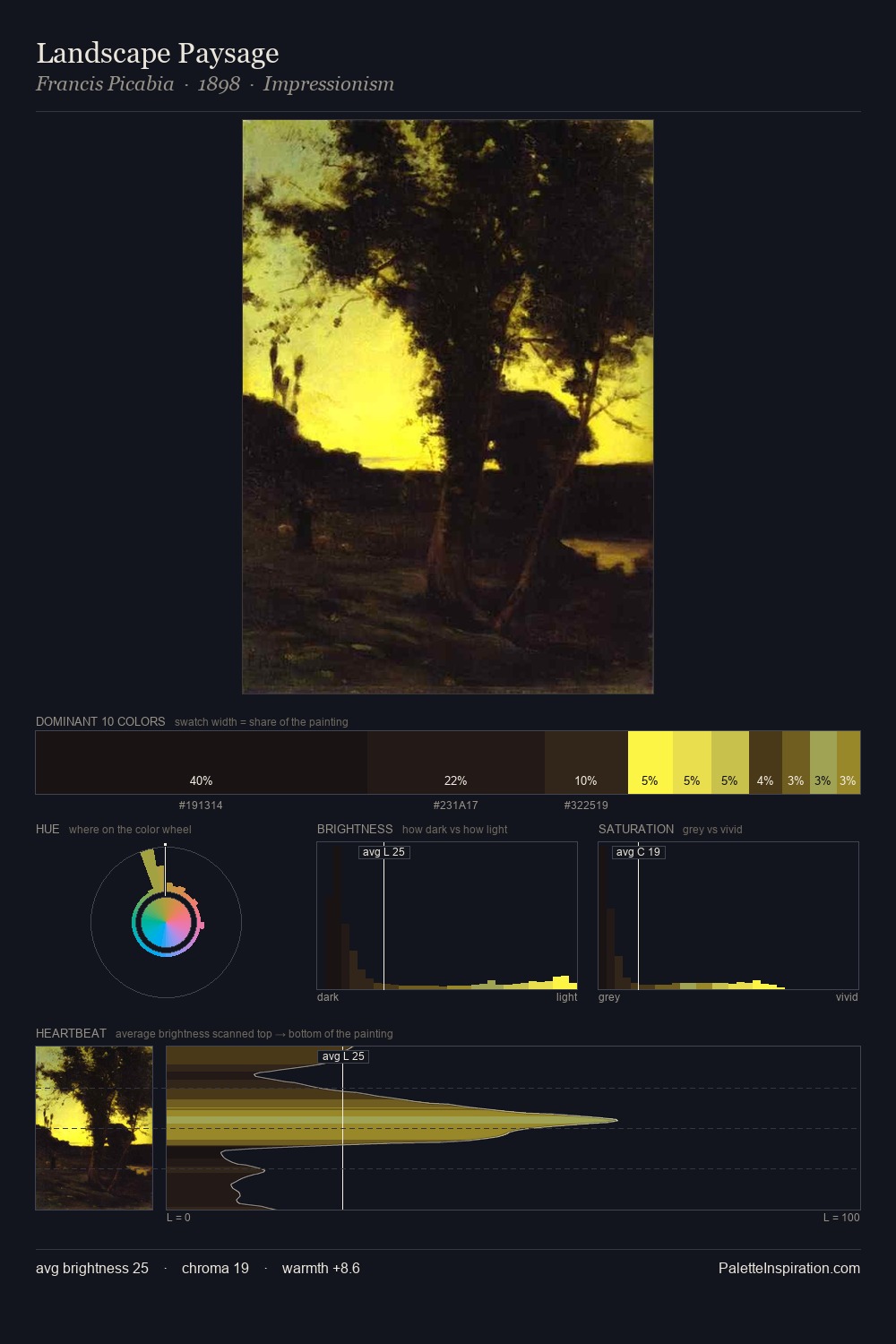Click 'avg brightness 25' in the footer

(92, 1268)
